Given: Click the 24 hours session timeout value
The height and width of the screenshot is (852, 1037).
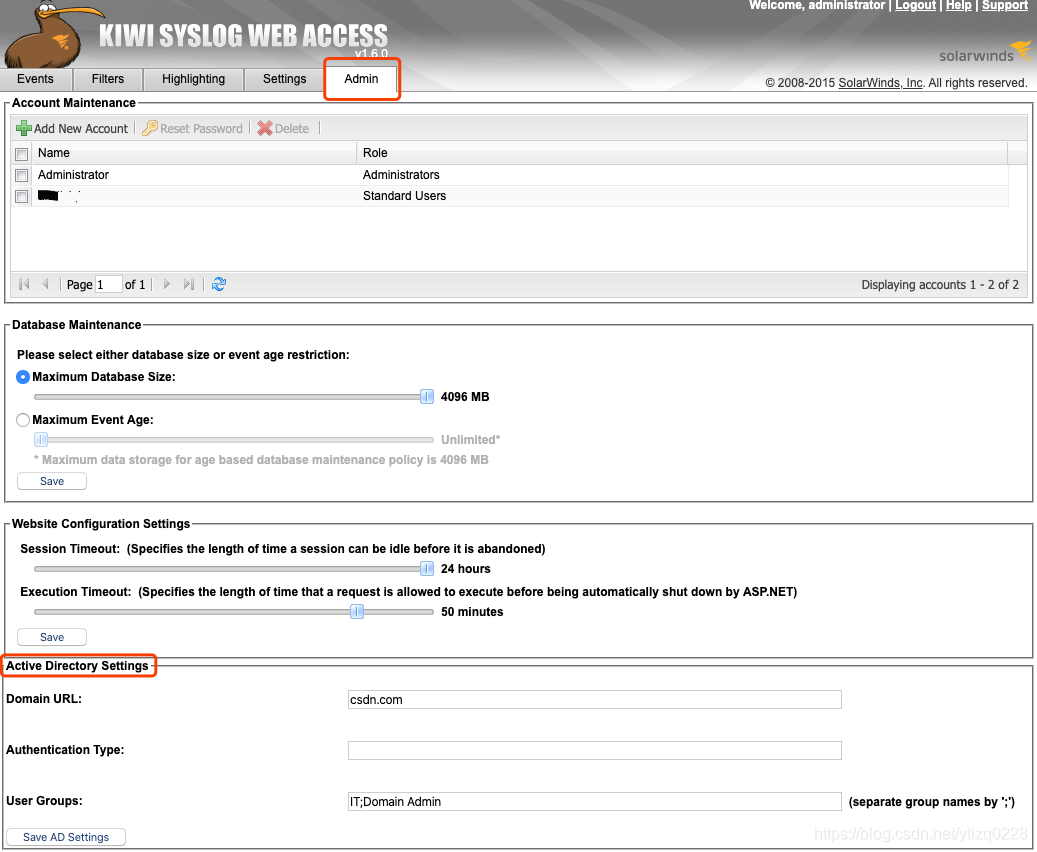Looking at the screenshot, I should [466, 569].
